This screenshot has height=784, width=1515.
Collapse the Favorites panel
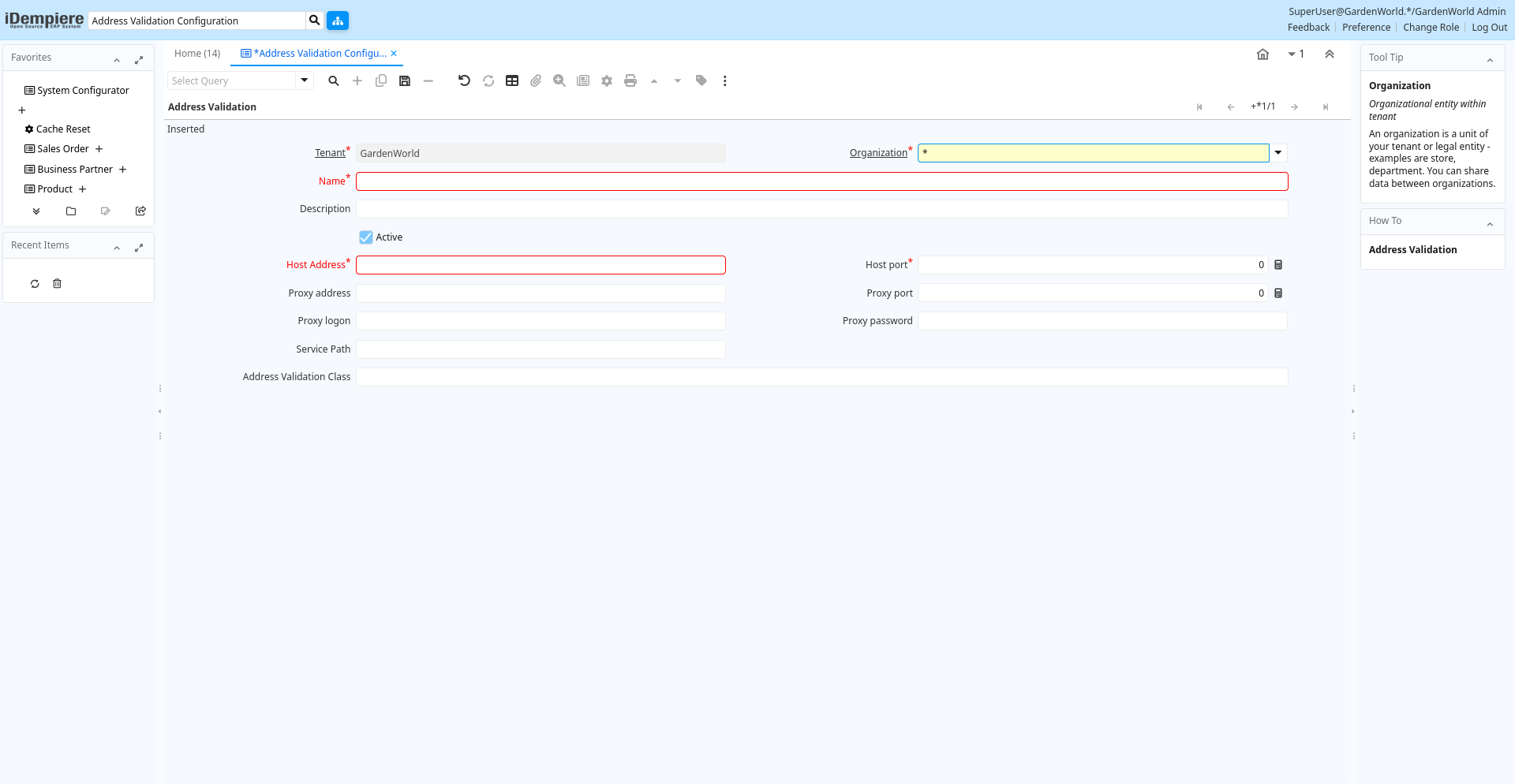tap(117, 59)
